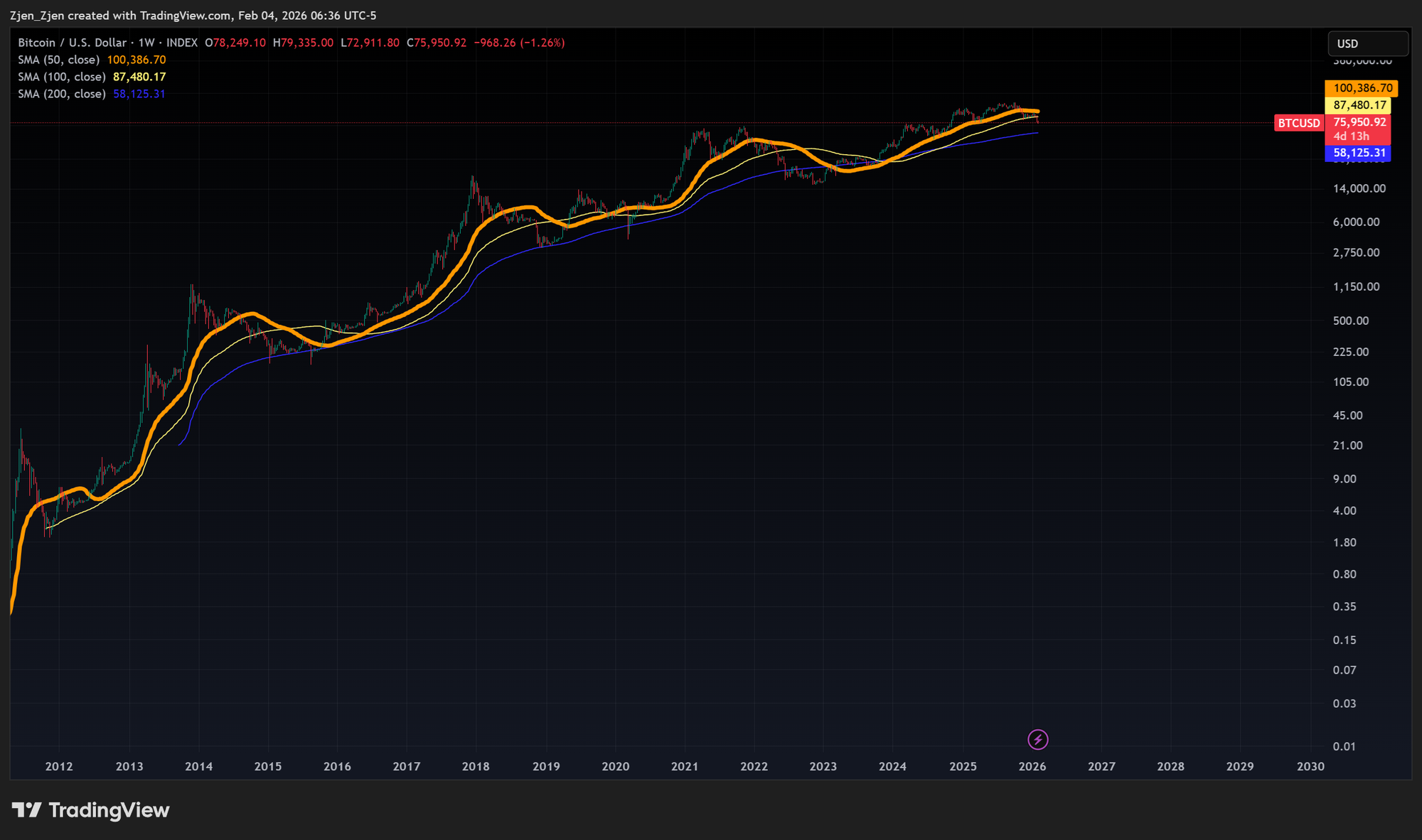Click the 14,000.00 price scale label

tap(1359, 188)
